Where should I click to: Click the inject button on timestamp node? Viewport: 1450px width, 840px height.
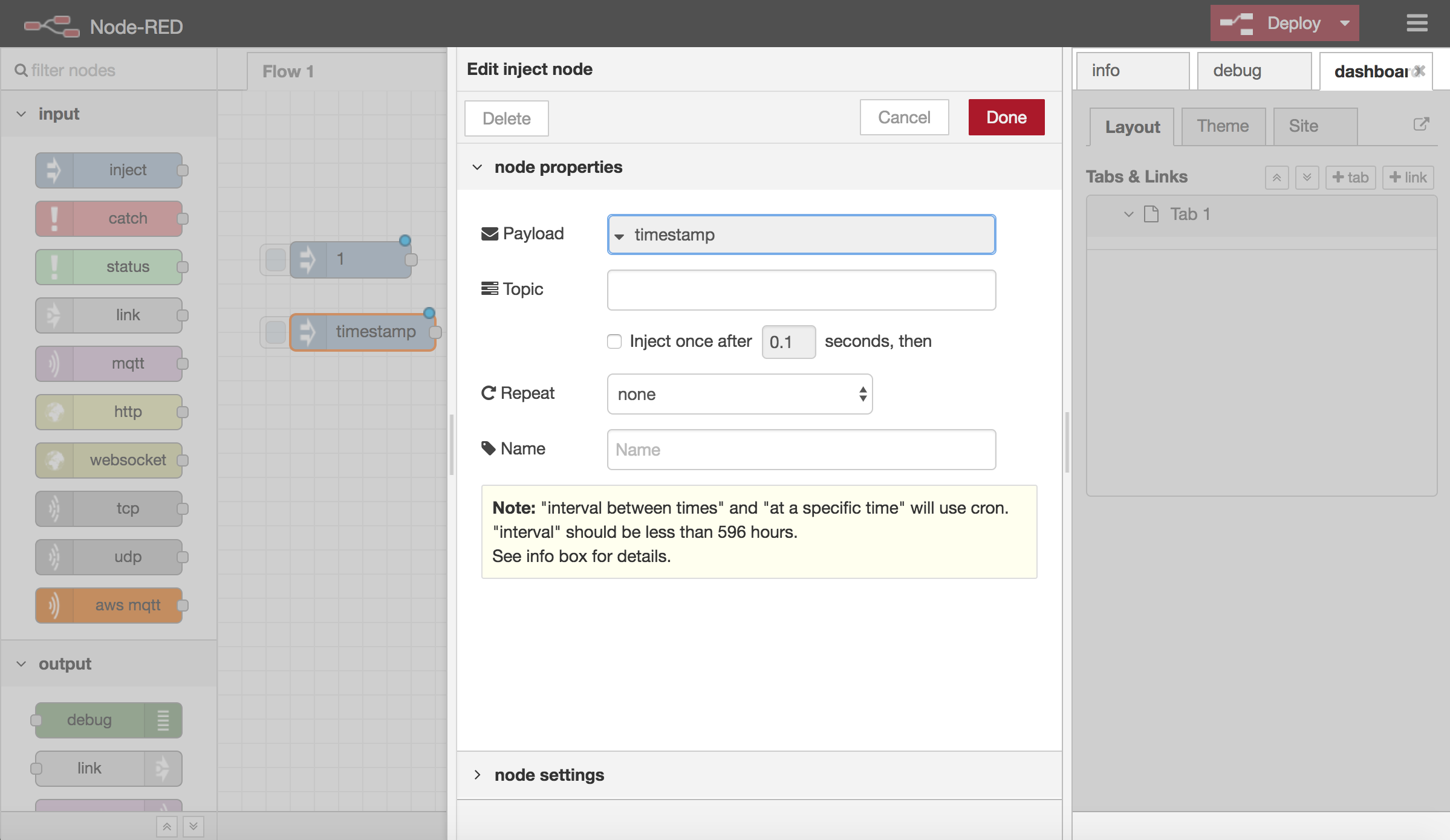pos(276,332)
